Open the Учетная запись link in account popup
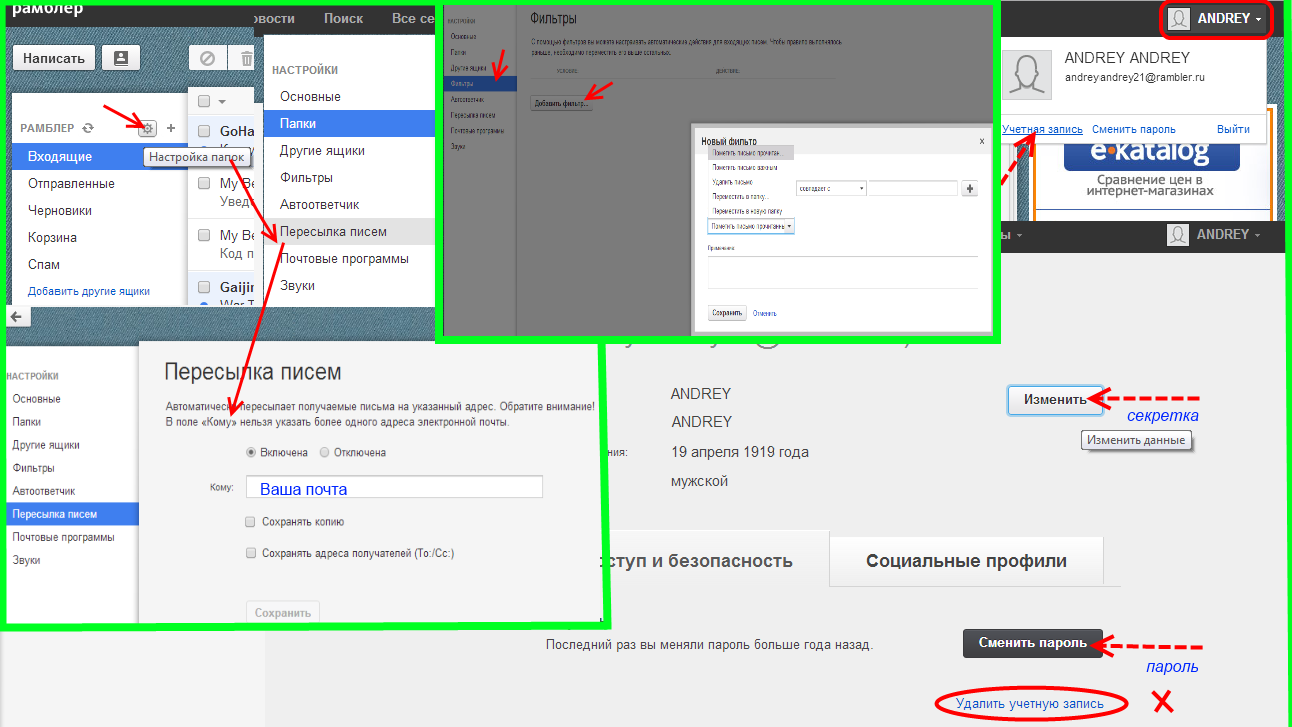 click(x=1042, y=129)
